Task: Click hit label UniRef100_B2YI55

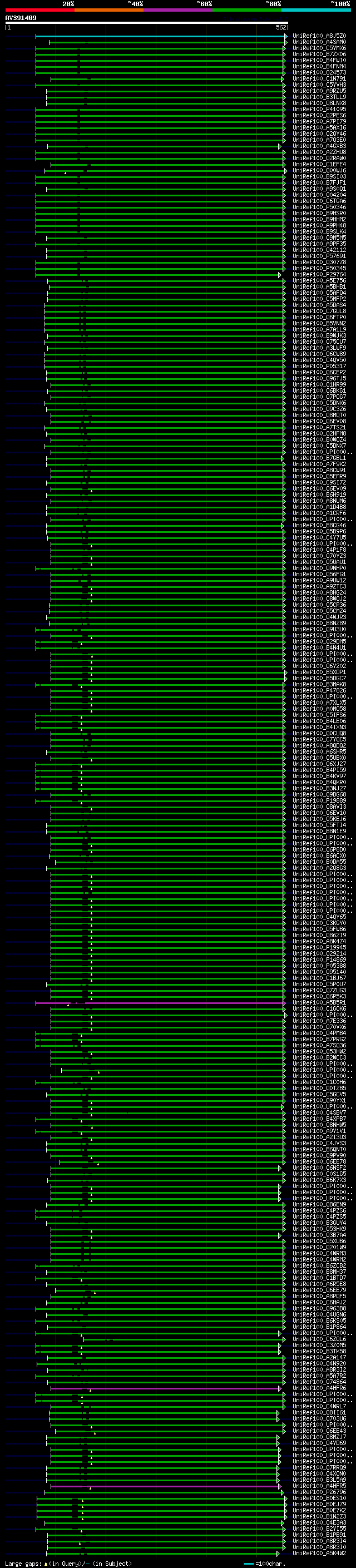Action: click(x=319, y=1529)
